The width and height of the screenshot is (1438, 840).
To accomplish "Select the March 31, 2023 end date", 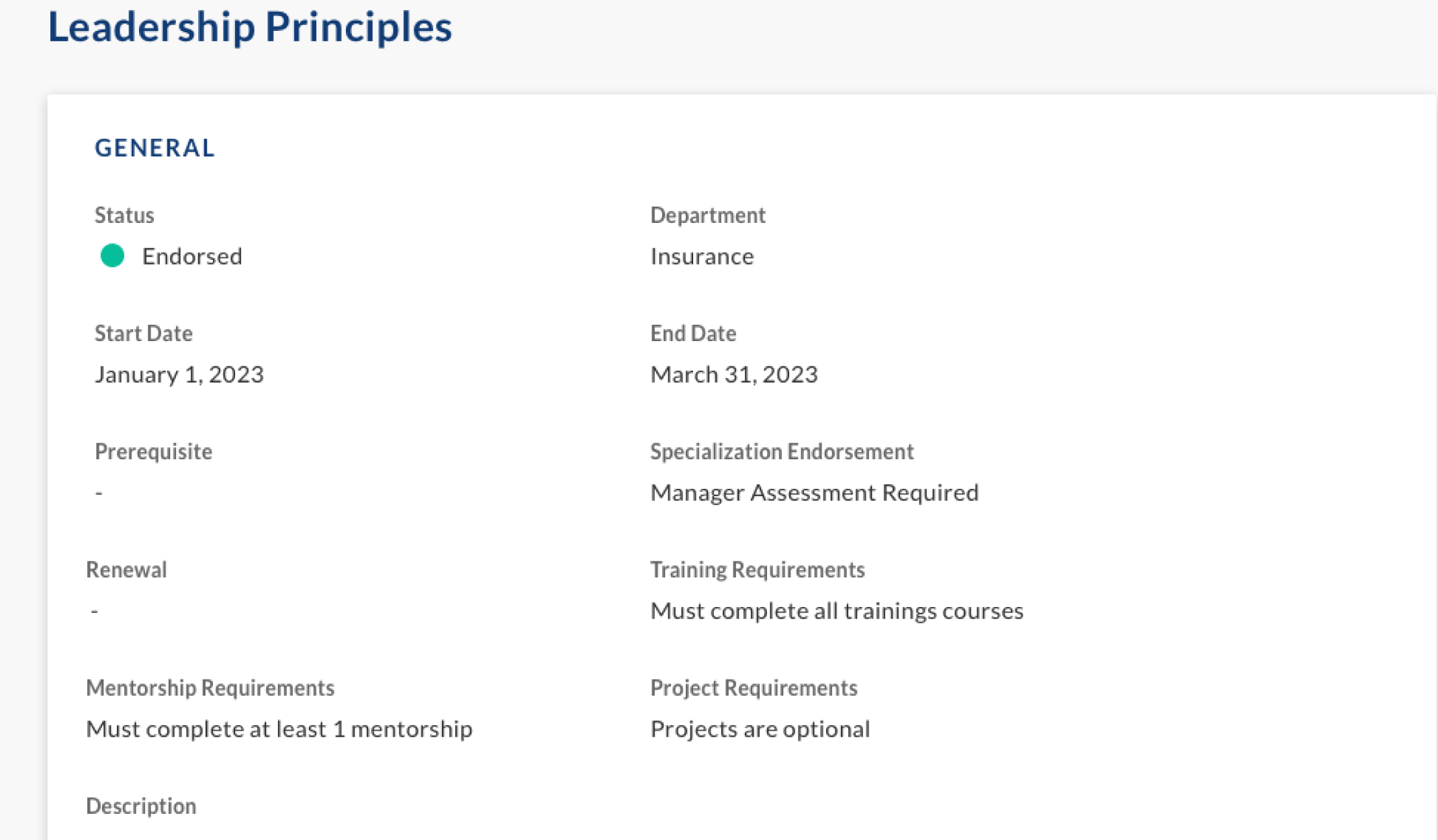I will click(x=734, y=374).
